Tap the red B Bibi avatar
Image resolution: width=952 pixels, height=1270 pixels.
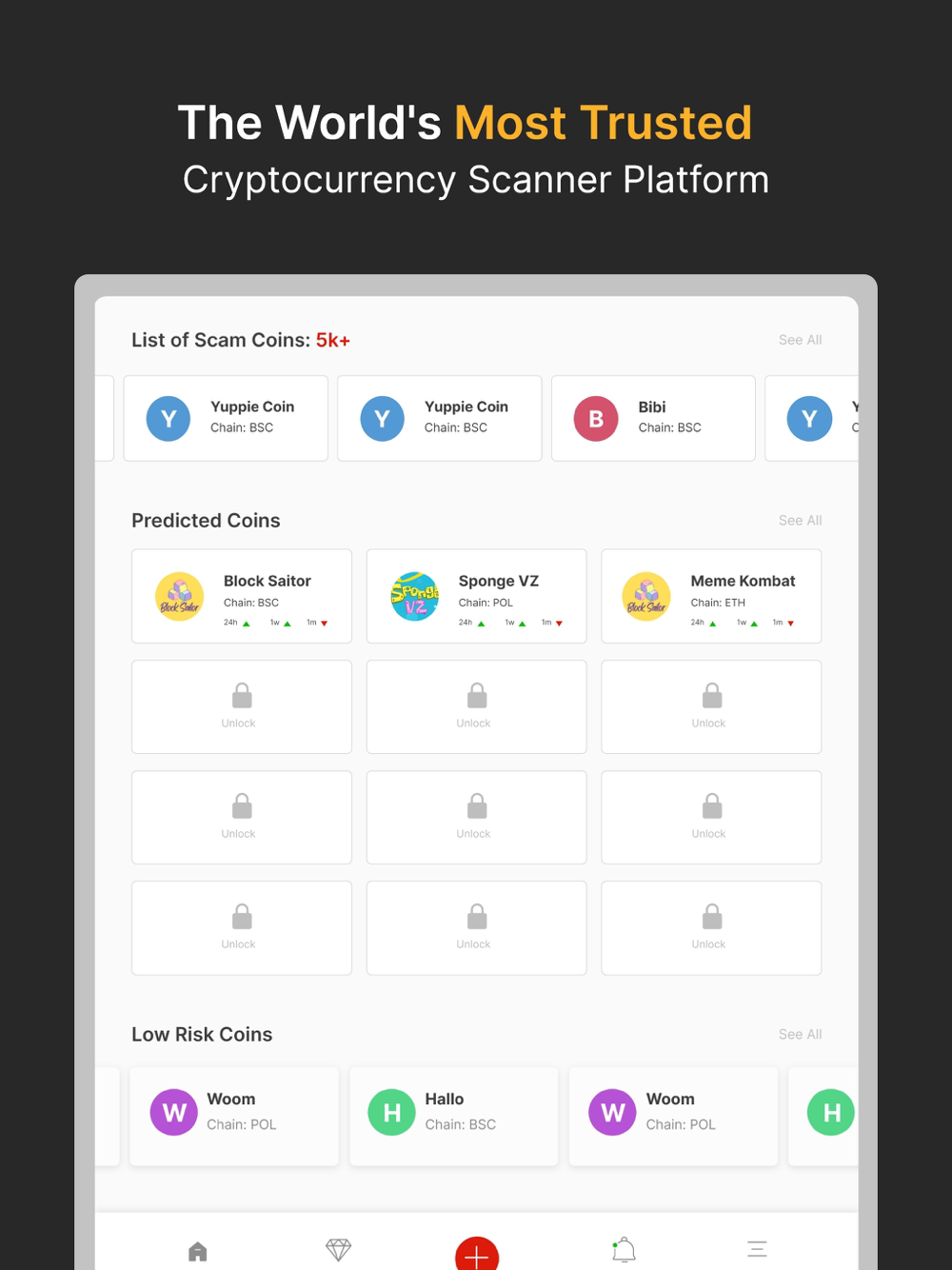(x=596, y=419)
